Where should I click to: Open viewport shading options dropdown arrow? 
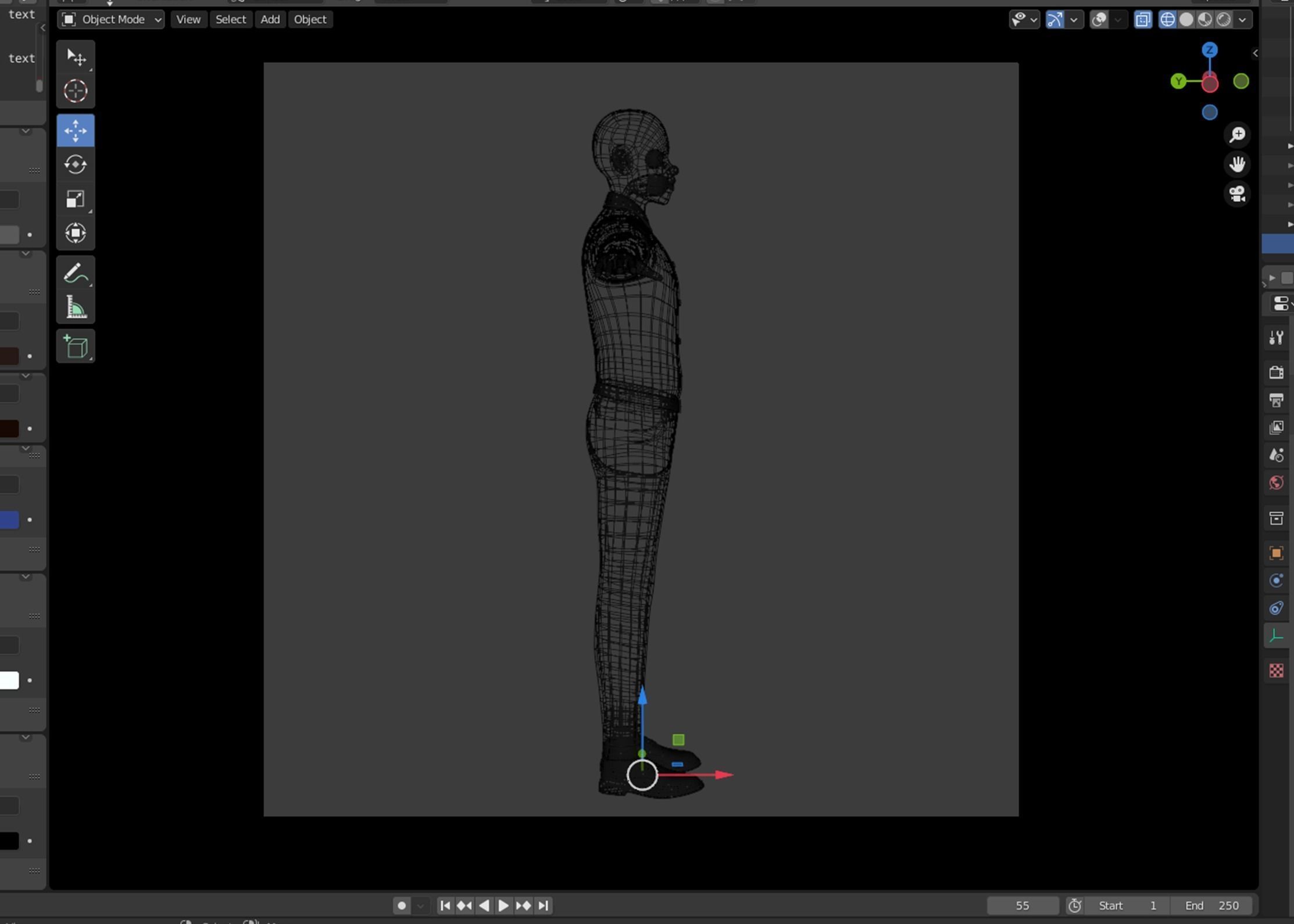1242,20
